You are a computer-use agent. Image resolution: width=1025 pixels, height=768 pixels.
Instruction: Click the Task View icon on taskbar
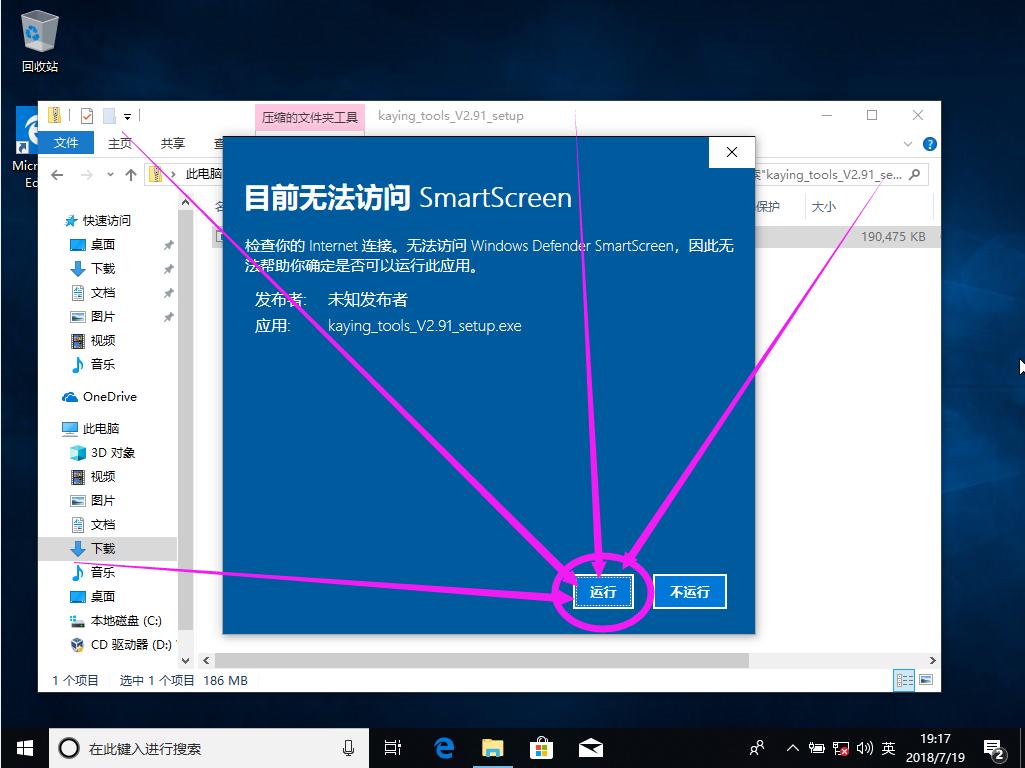coord(392,747)
